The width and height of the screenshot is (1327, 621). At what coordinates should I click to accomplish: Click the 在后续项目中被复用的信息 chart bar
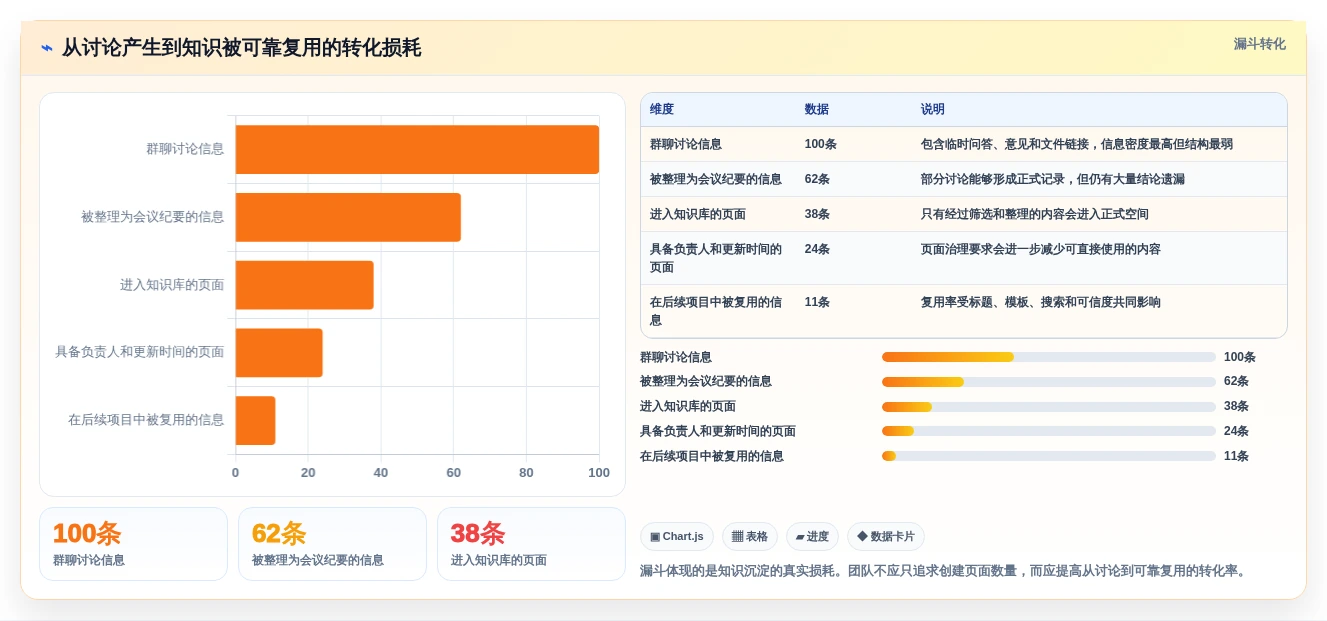click(256, 421)
